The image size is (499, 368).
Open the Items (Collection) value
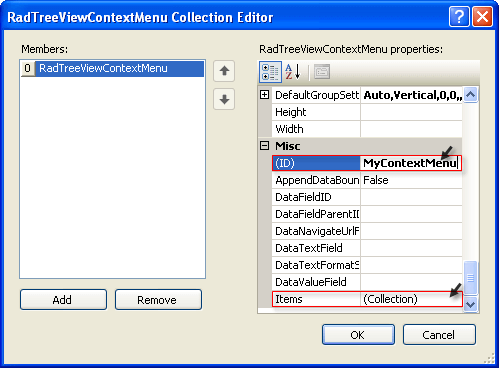tap(411, 299)
